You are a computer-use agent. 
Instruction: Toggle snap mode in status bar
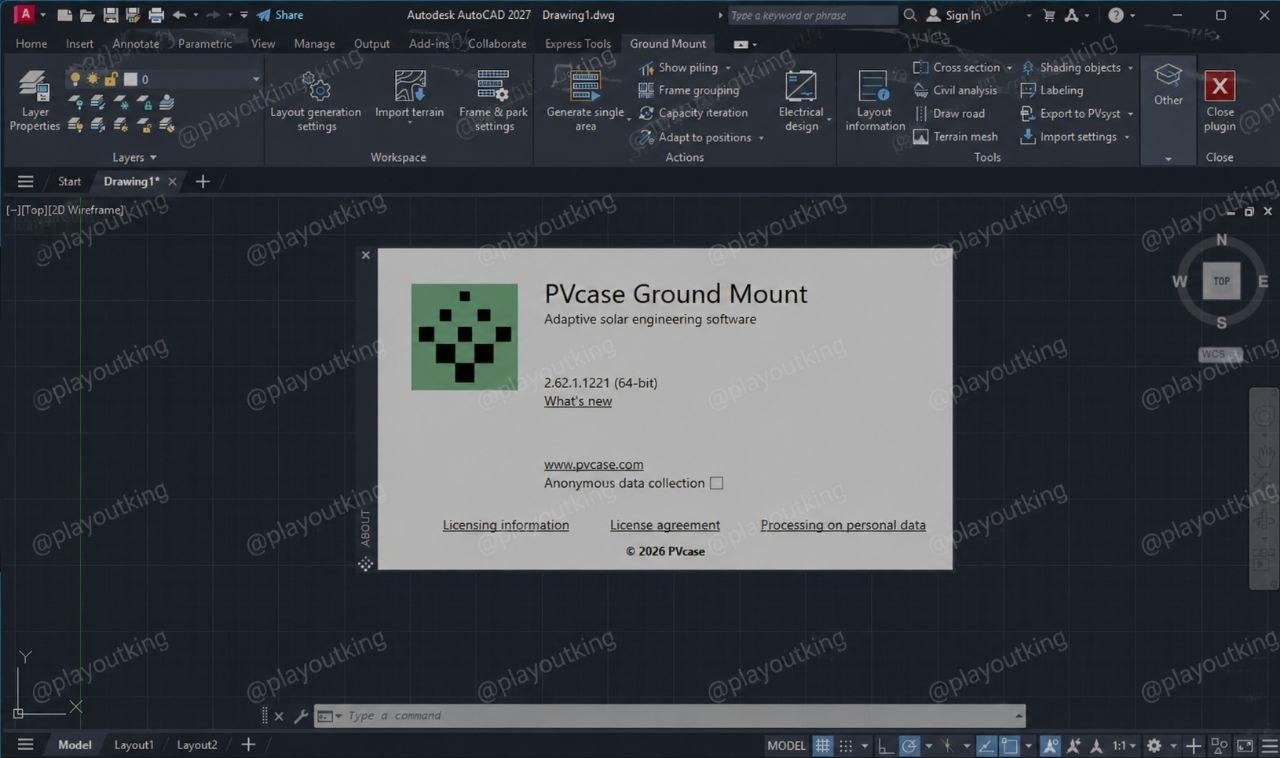846,746
